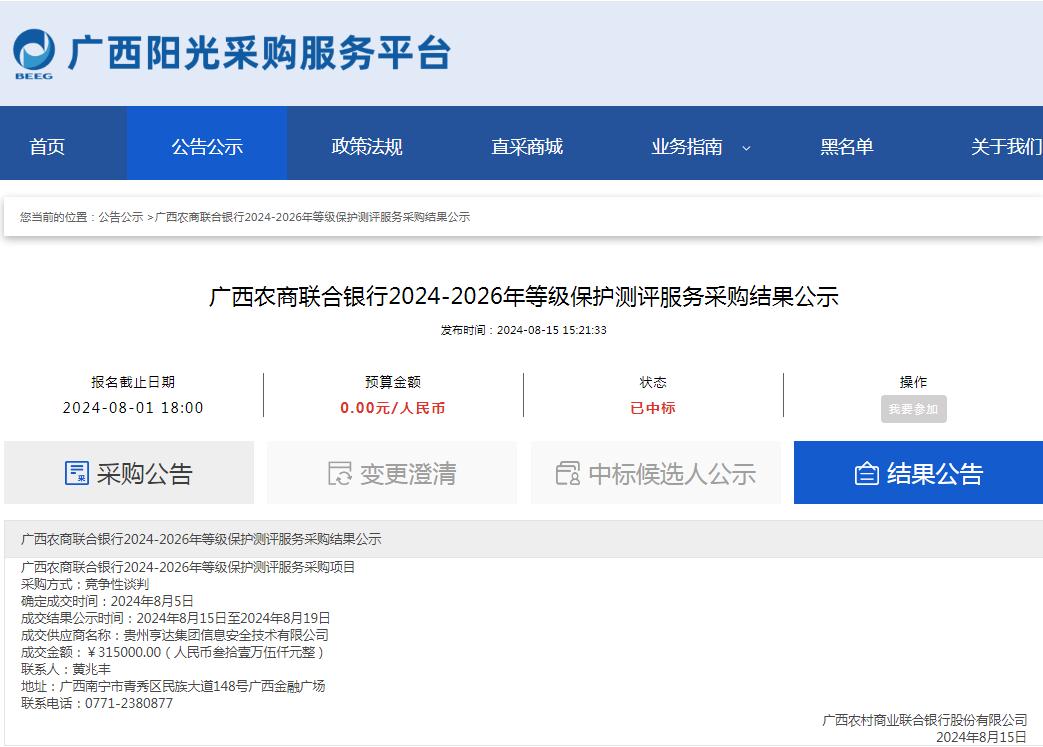Screen dimensions: 1043x747
Task: Click the 成交结果公示时间 line
Action: 176,618
